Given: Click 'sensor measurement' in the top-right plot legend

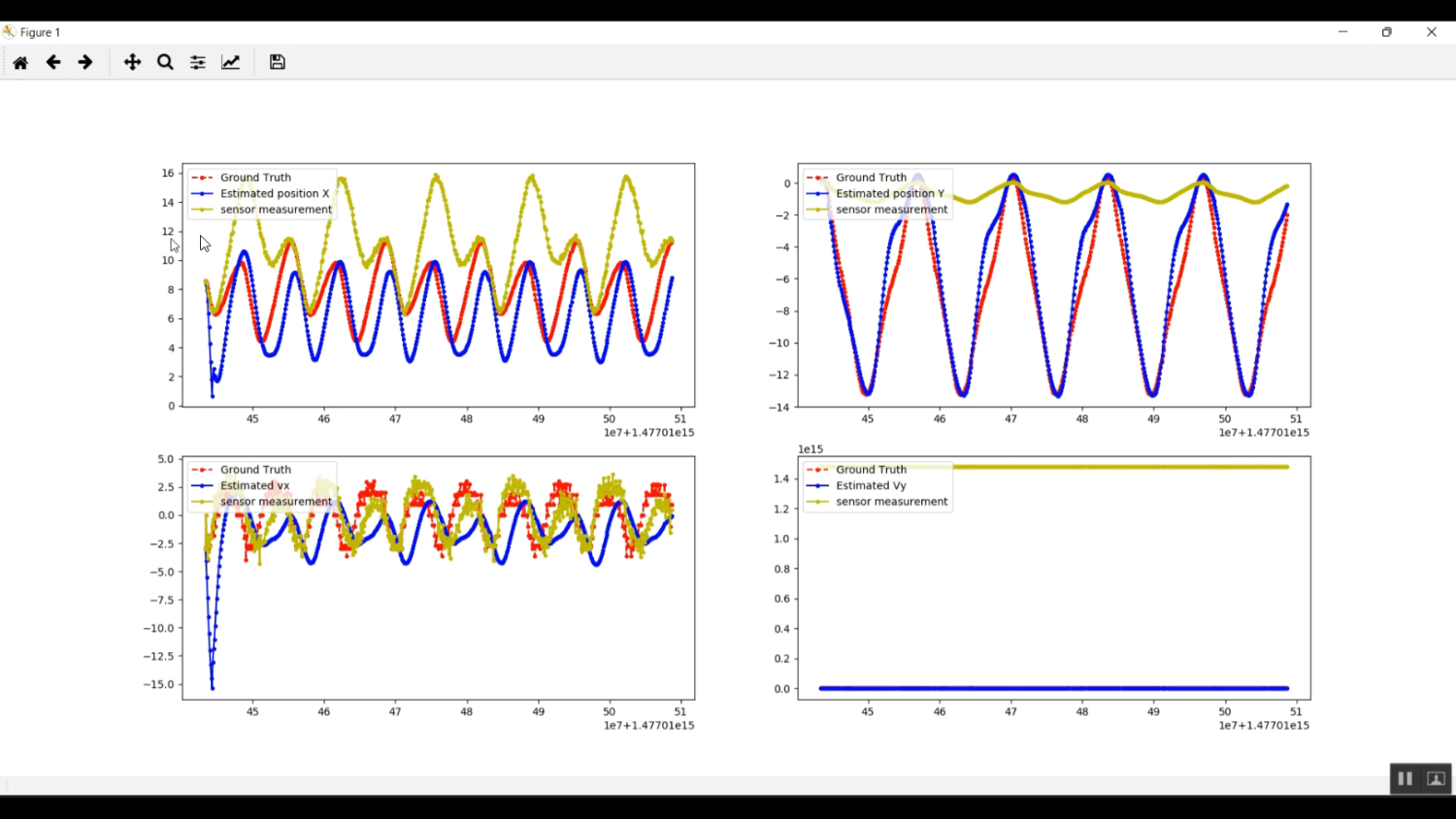Looking at the screenshot, I should [x=891, y=210].
